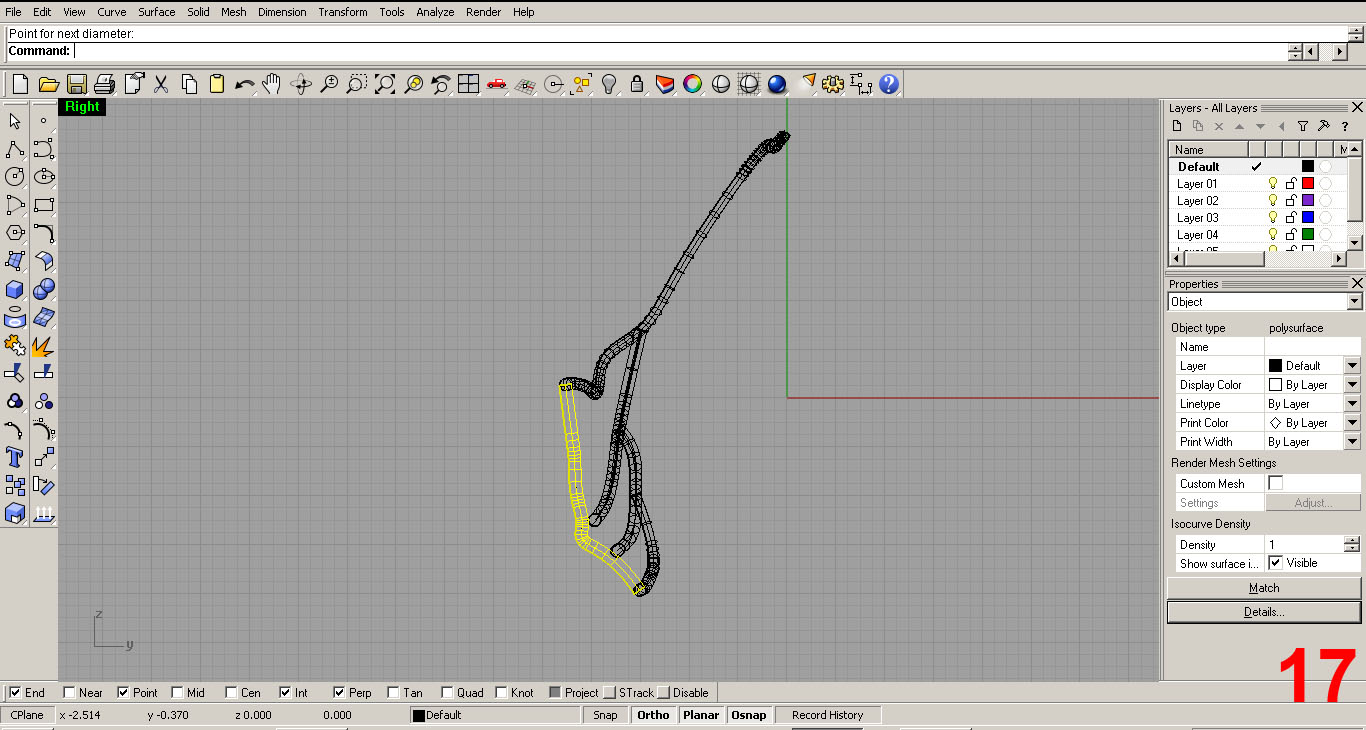
Task: Open the Properties Object dropdown
Action: [1353, 302]
